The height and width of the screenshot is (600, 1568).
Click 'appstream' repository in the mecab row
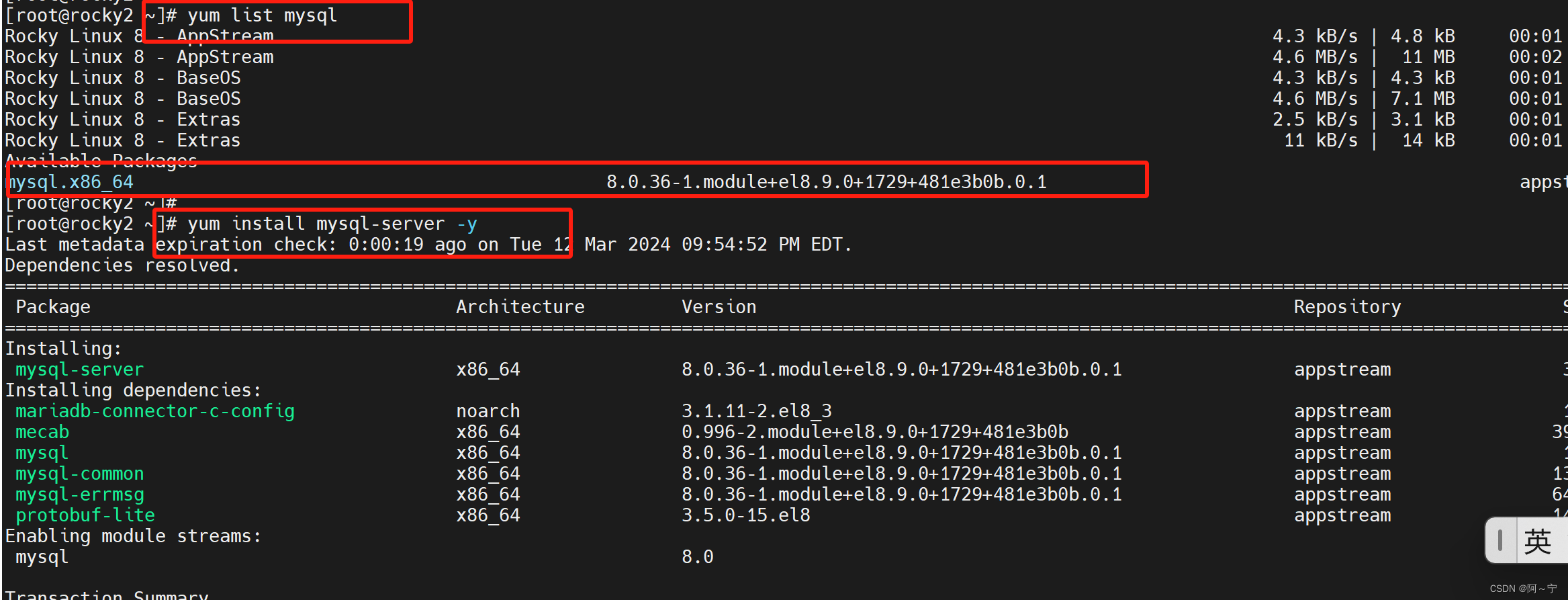tap(1342, 432)
